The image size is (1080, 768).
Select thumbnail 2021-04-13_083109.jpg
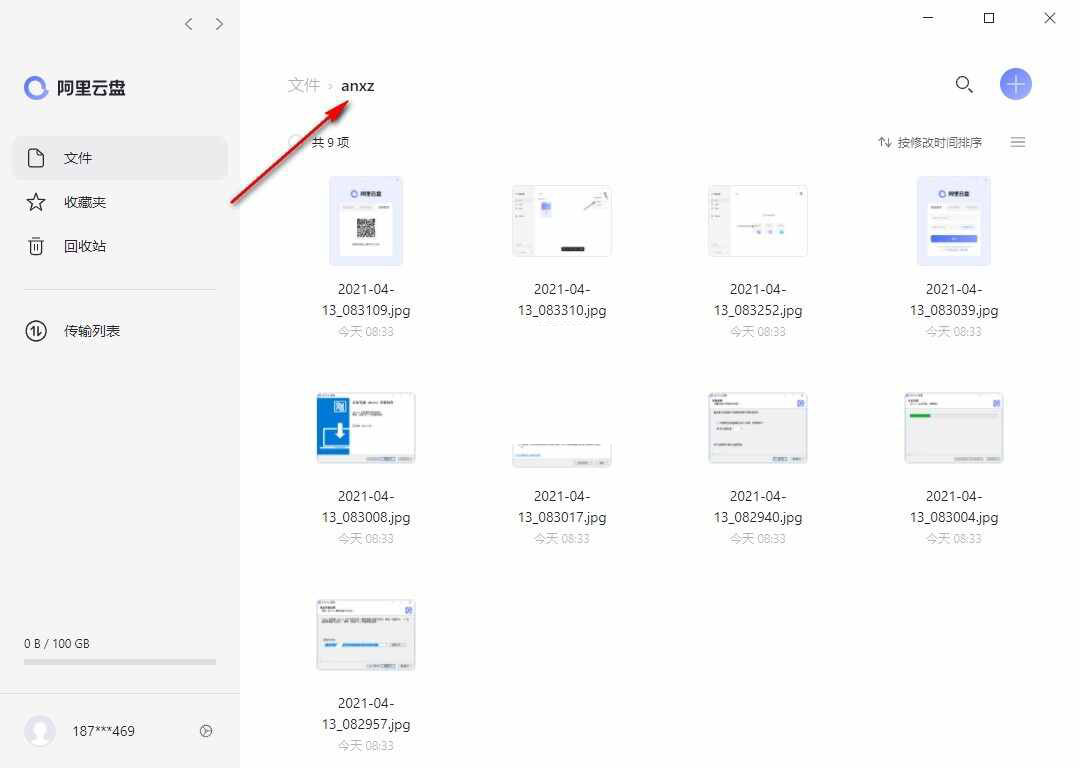pos(366,221)
